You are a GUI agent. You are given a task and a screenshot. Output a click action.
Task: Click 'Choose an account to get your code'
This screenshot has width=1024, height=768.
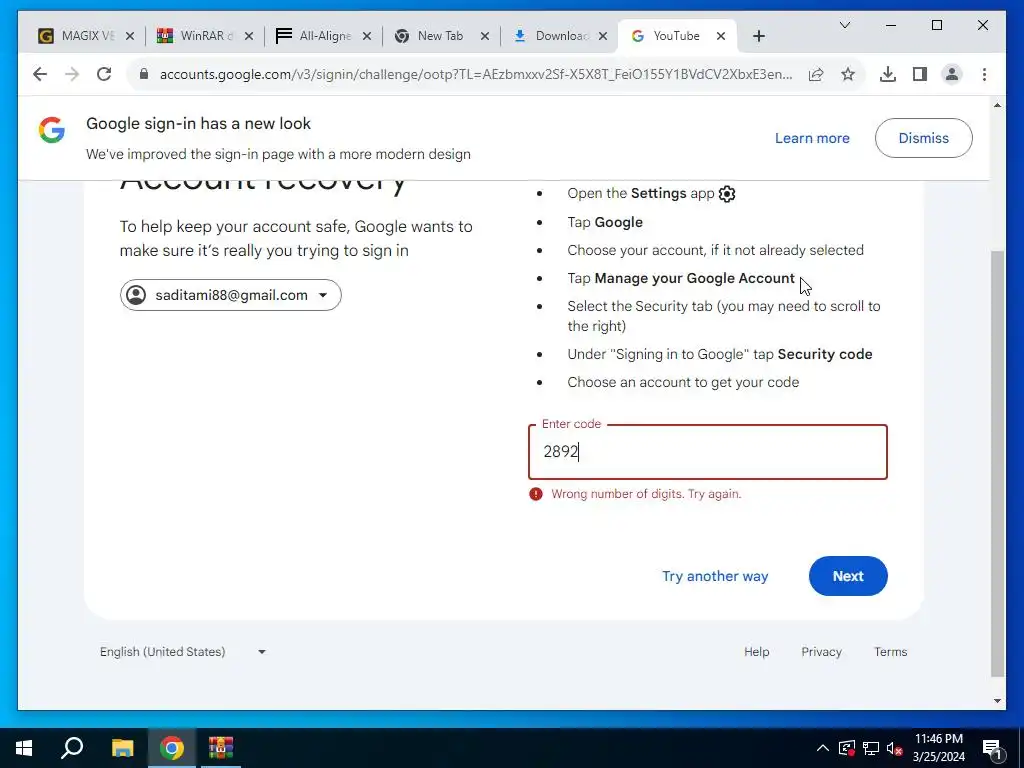683,382
